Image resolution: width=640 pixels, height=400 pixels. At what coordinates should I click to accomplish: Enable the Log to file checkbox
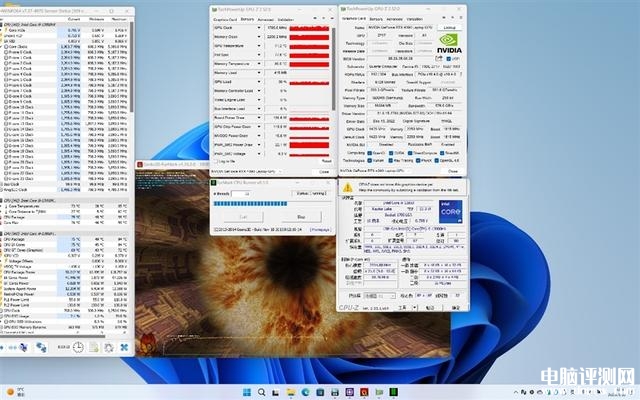(216, 162)
